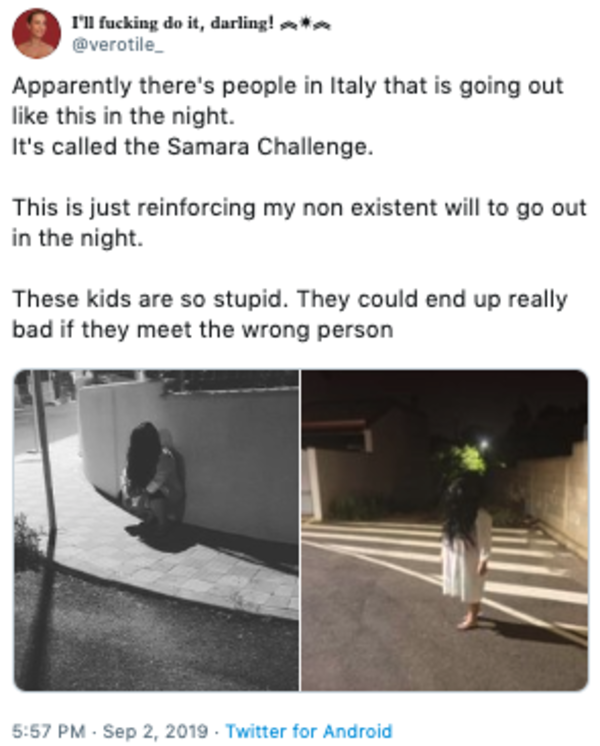Click the bold display name above @verotile_
The width and height of the screenshot is (600, 746).
173,23
